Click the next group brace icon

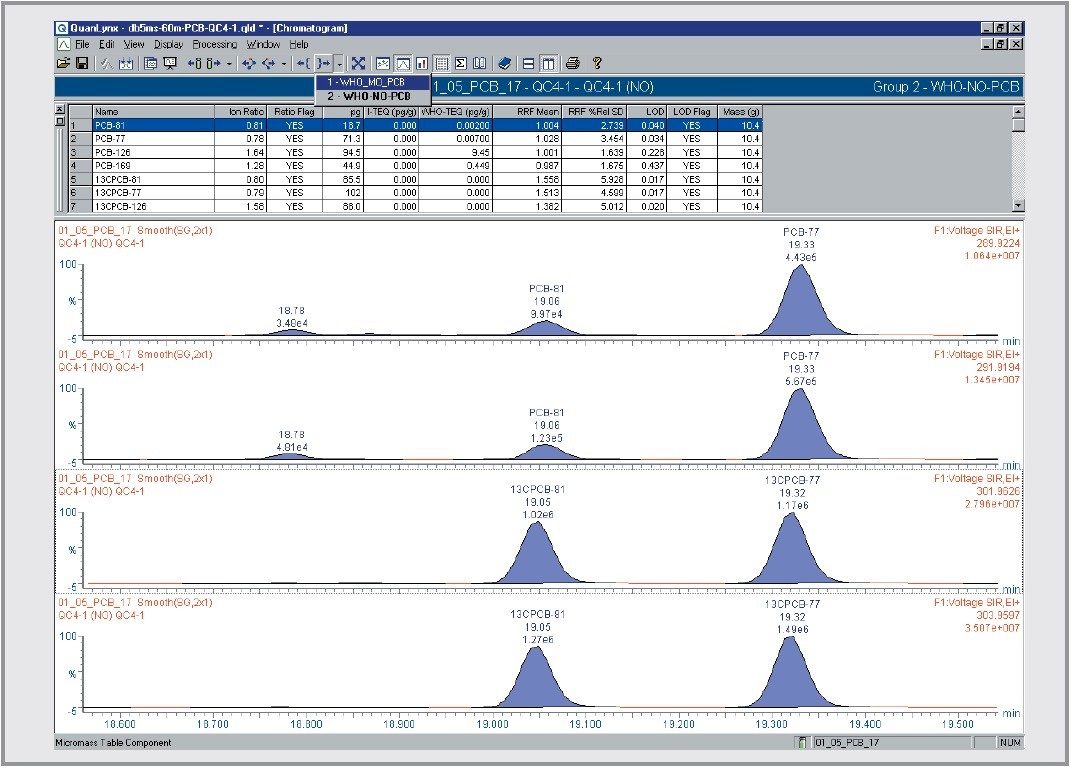[323, 64]
